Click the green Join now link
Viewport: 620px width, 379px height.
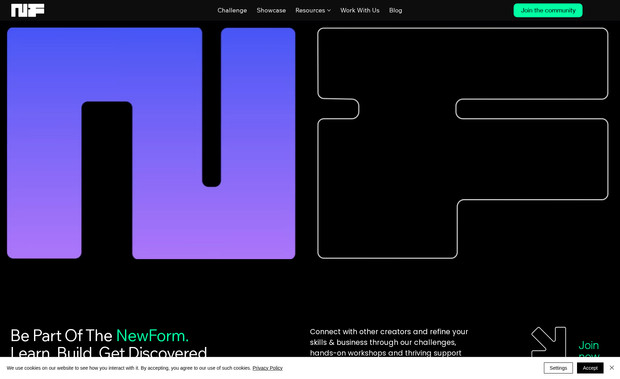tap(589, 349)
